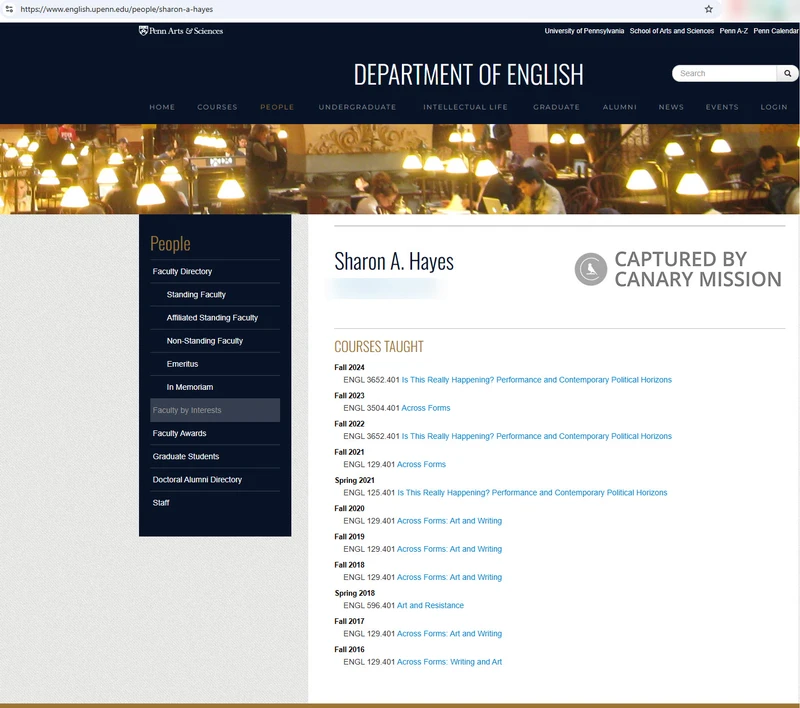Open Fall 2017 Across Forms: Art and Writing
800x708 pixels.
point(449,634)
